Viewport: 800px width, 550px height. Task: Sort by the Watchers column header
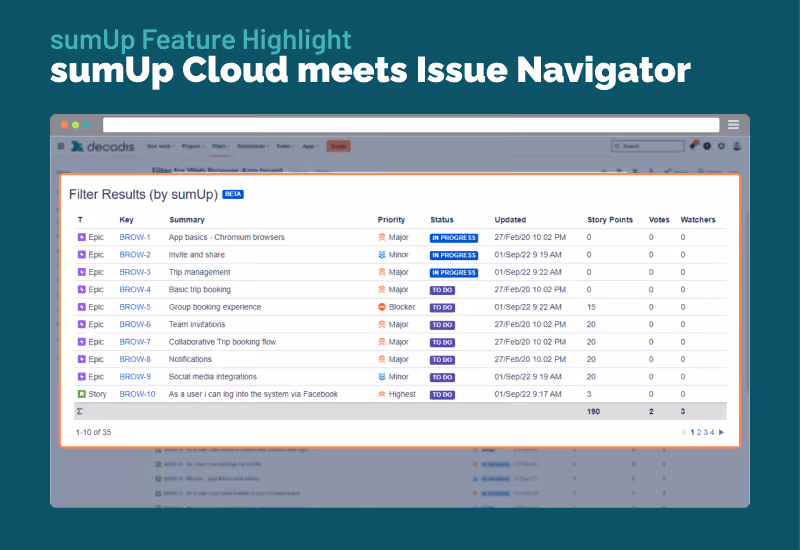(698, 220)
